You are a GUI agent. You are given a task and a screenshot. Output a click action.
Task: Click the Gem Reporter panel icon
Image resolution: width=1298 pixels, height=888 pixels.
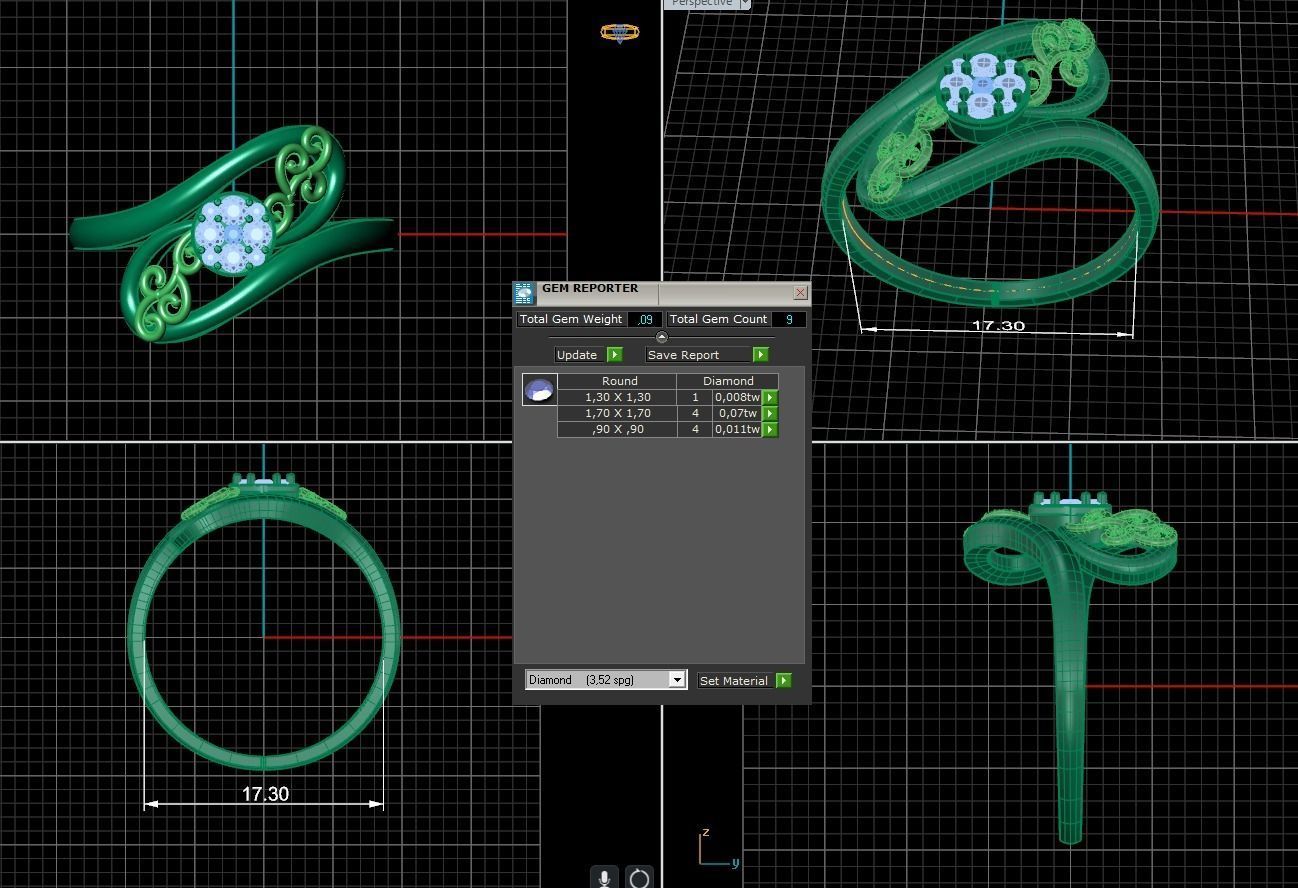[x=525, y=293]
